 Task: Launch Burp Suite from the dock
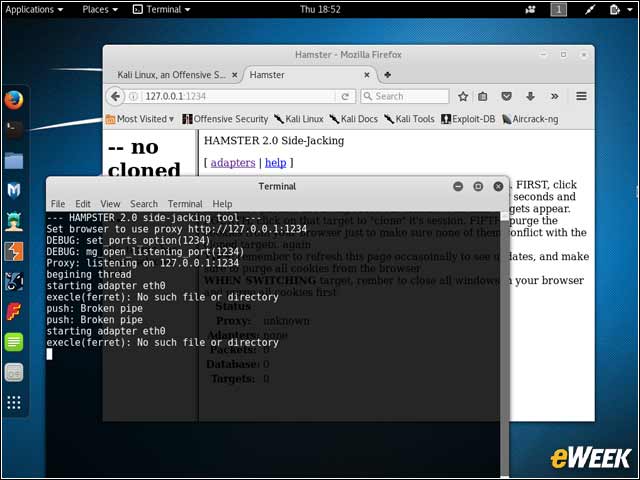tap(14, 251)
